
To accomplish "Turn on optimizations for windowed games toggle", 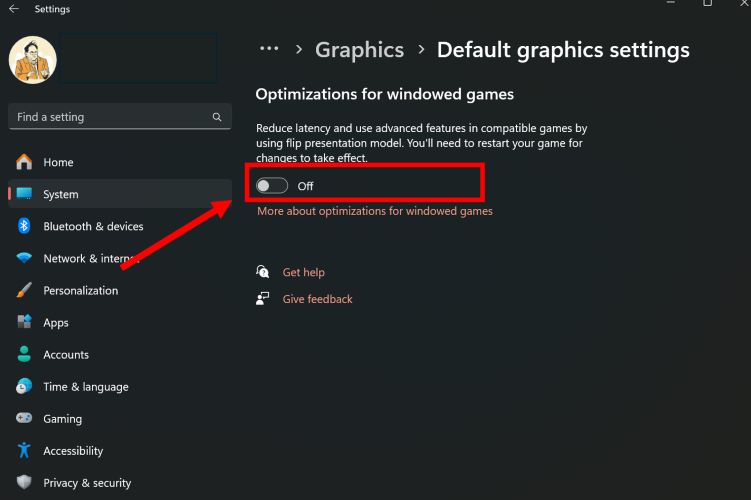I will pos(272,186).
